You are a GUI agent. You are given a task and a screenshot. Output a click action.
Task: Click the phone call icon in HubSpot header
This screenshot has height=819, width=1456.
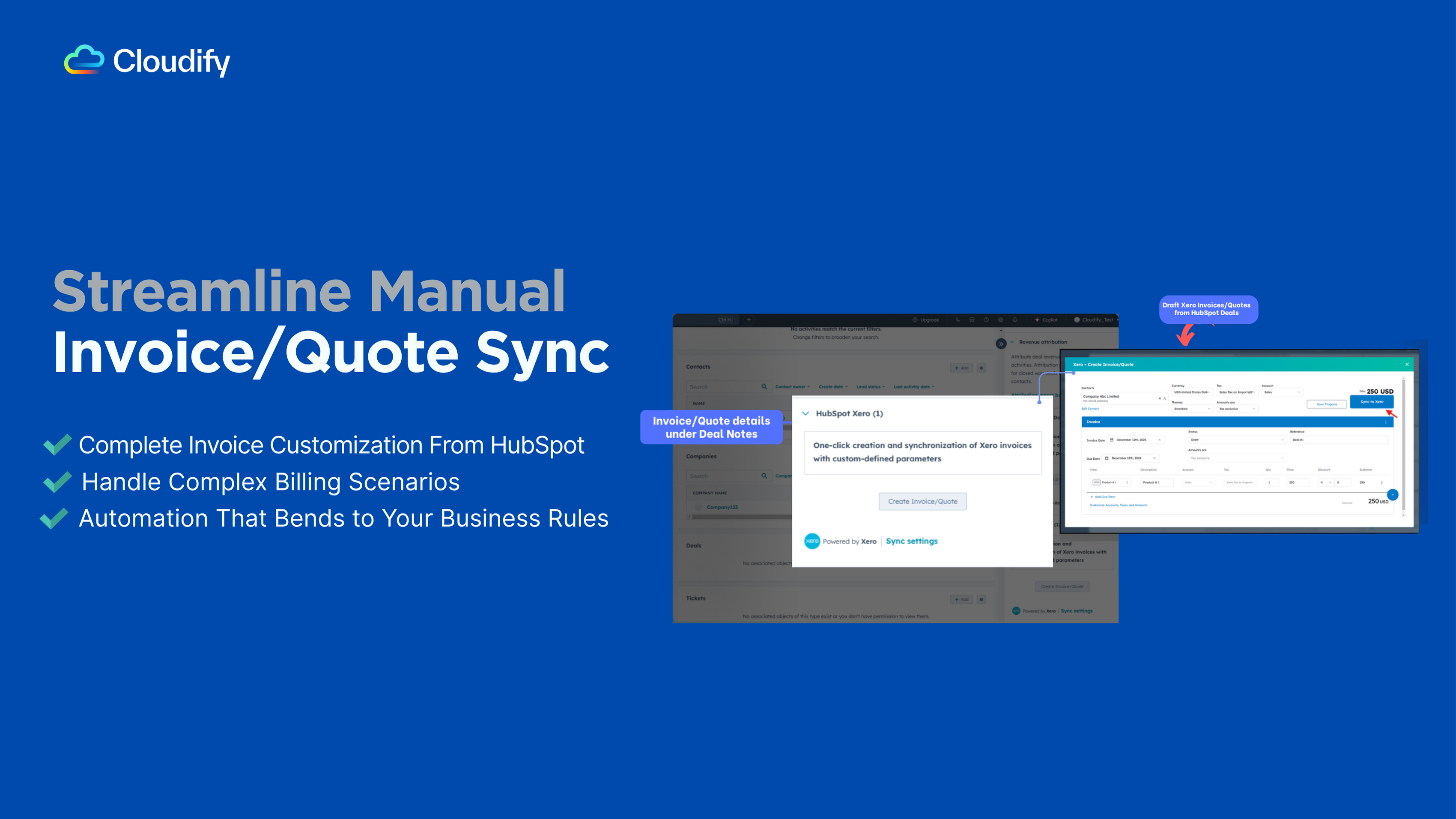tap(958, 320)
